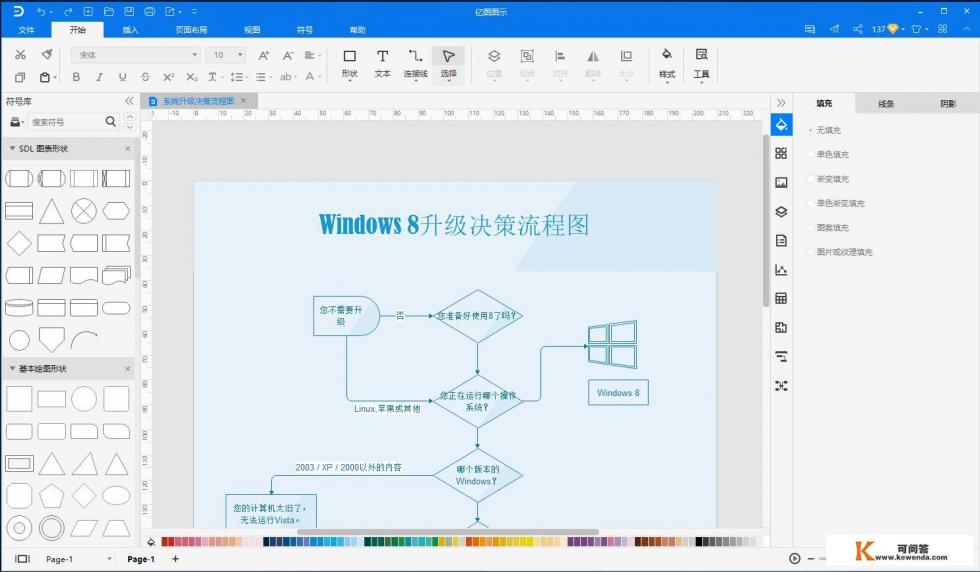Select the 图案填充 fill option
The image size is (980, 572).
pos(828,228)
